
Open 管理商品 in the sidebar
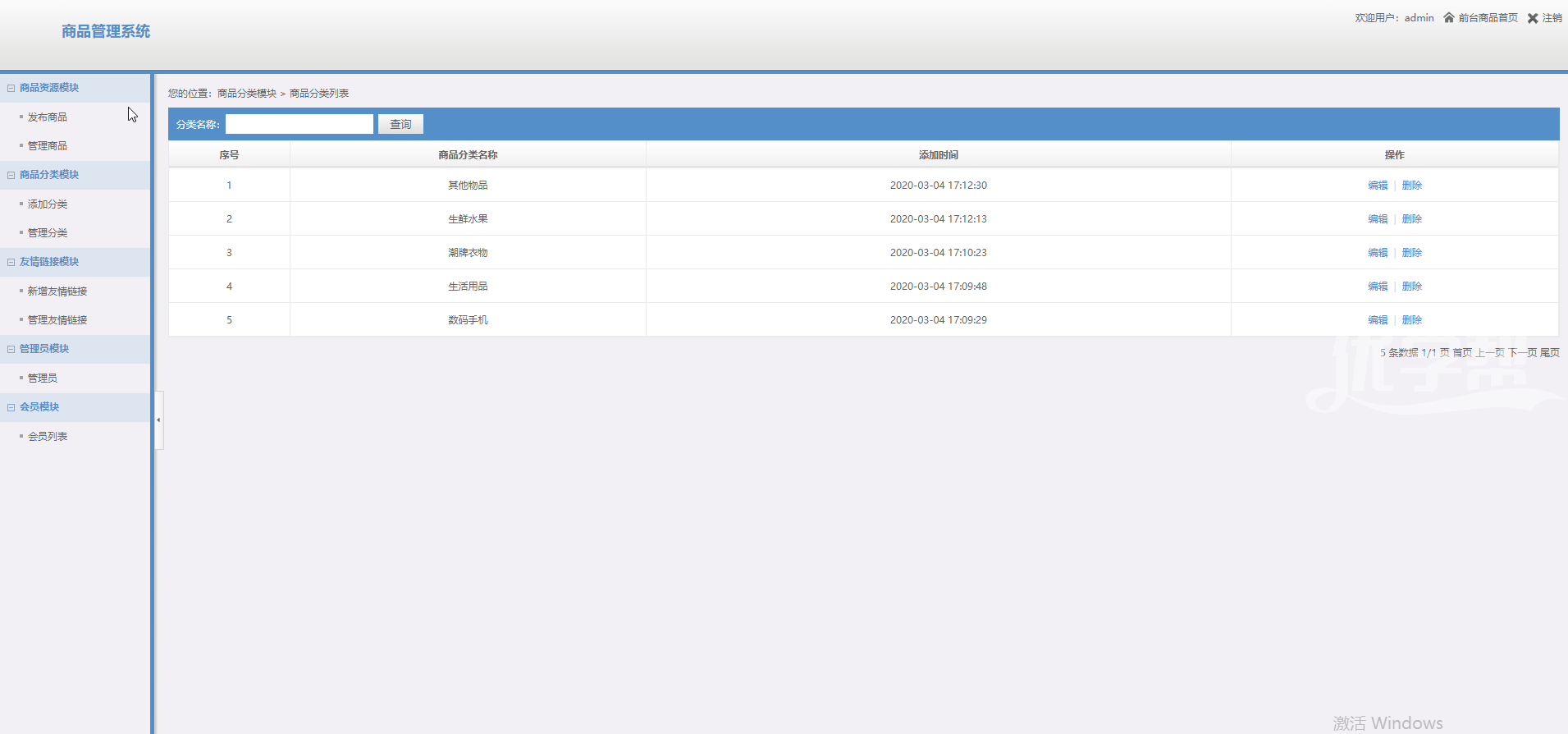[48, 146]
